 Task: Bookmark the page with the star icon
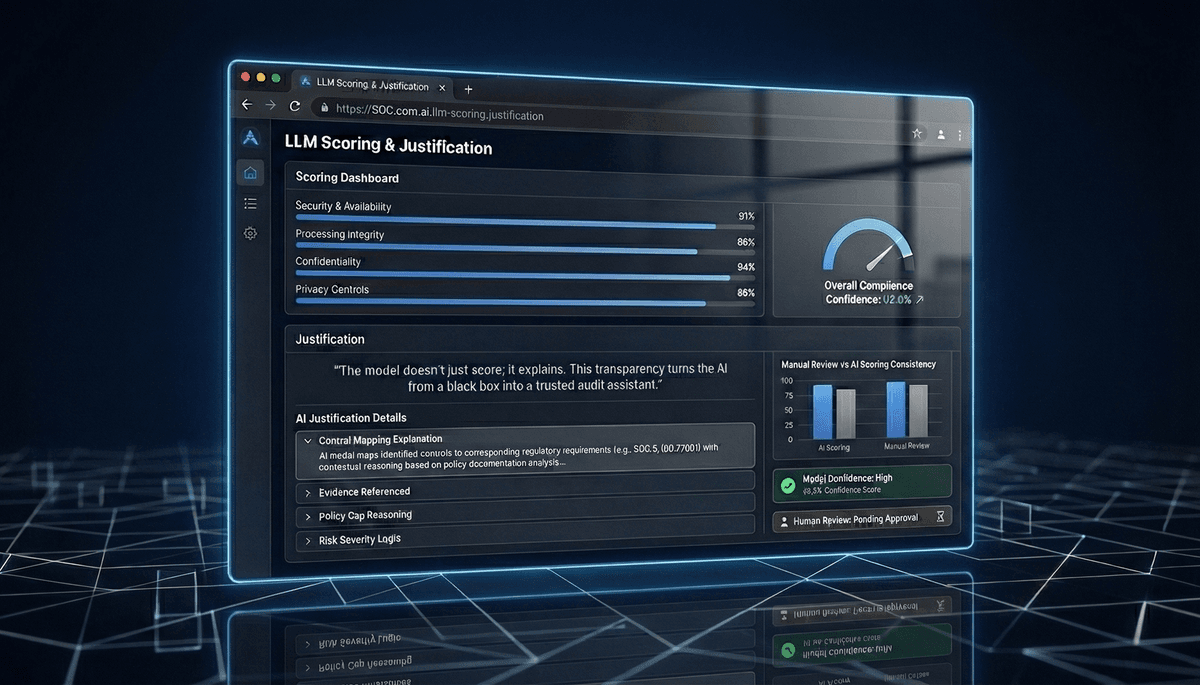point(917,133)
